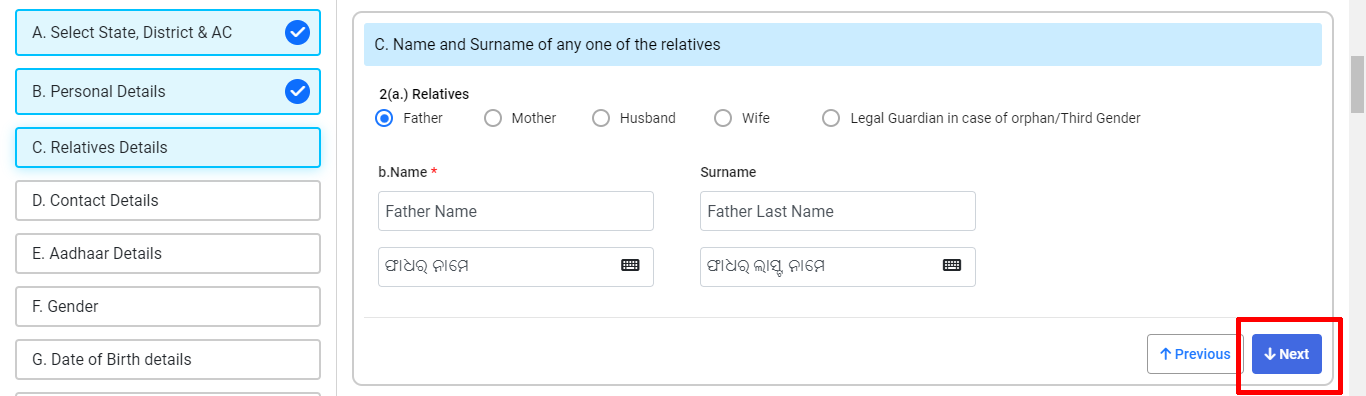Viewport: 1366px width, 396px height.
Task: Focus the Odia father last name field
Action: coord(838,267)
